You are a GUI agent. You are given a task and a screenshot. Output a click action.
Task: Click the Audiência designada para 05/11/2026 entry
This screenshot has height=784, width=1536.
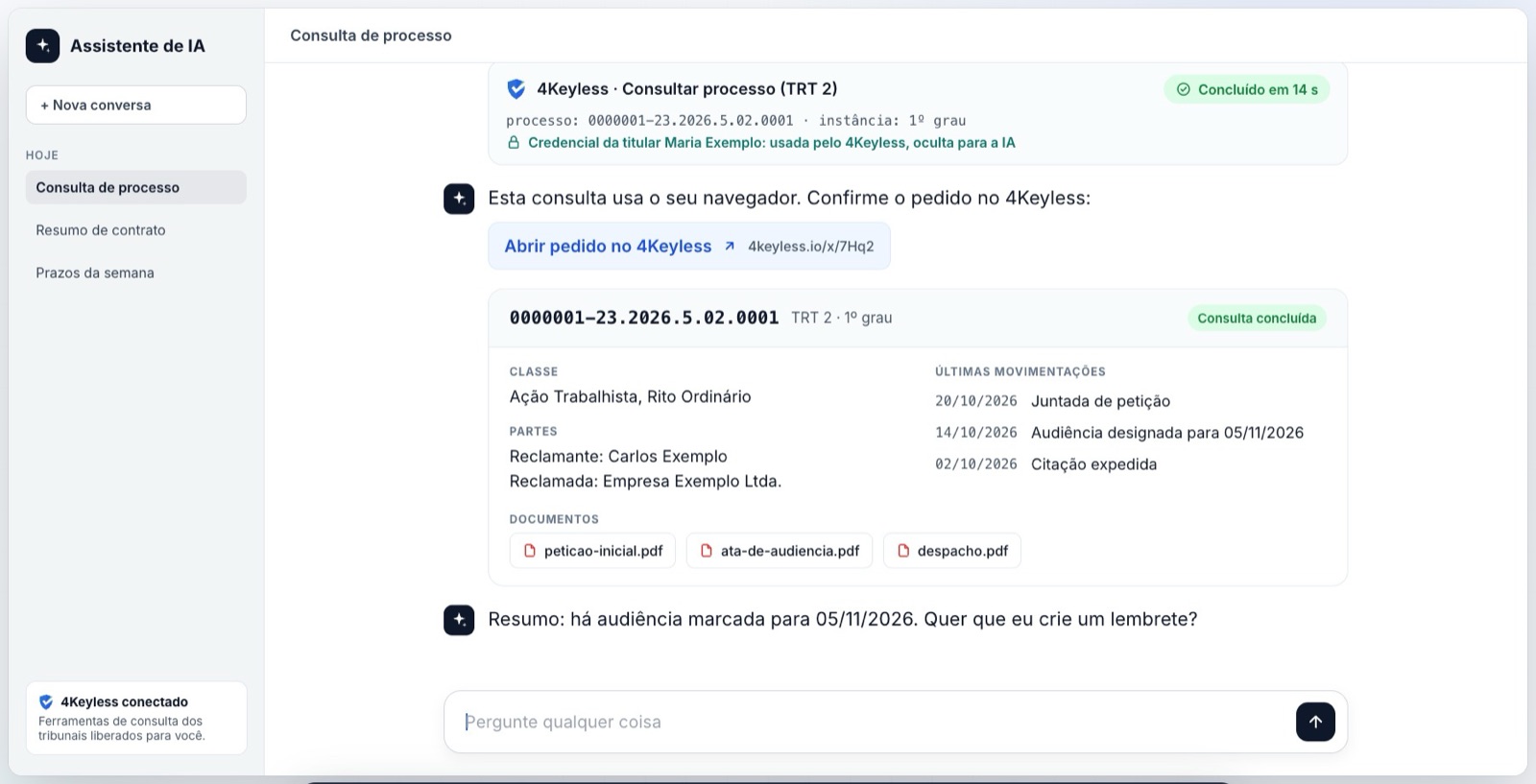(1167, 433)
